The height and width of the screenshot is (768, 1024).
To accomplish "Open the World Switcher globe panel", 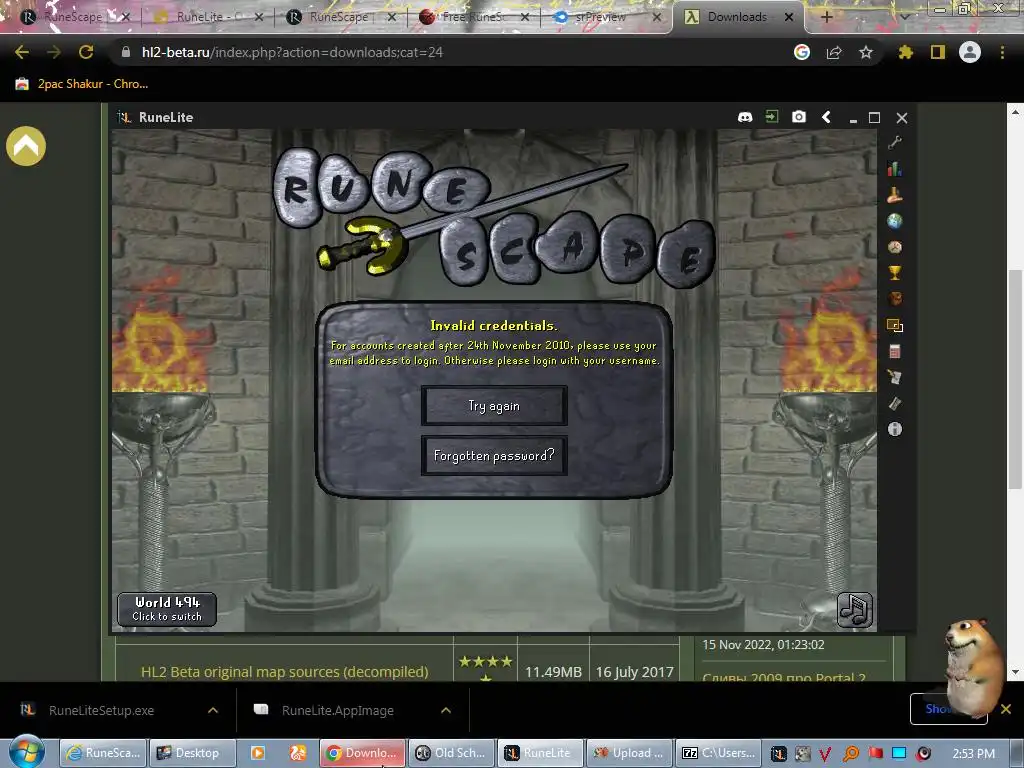I will 895,221.
